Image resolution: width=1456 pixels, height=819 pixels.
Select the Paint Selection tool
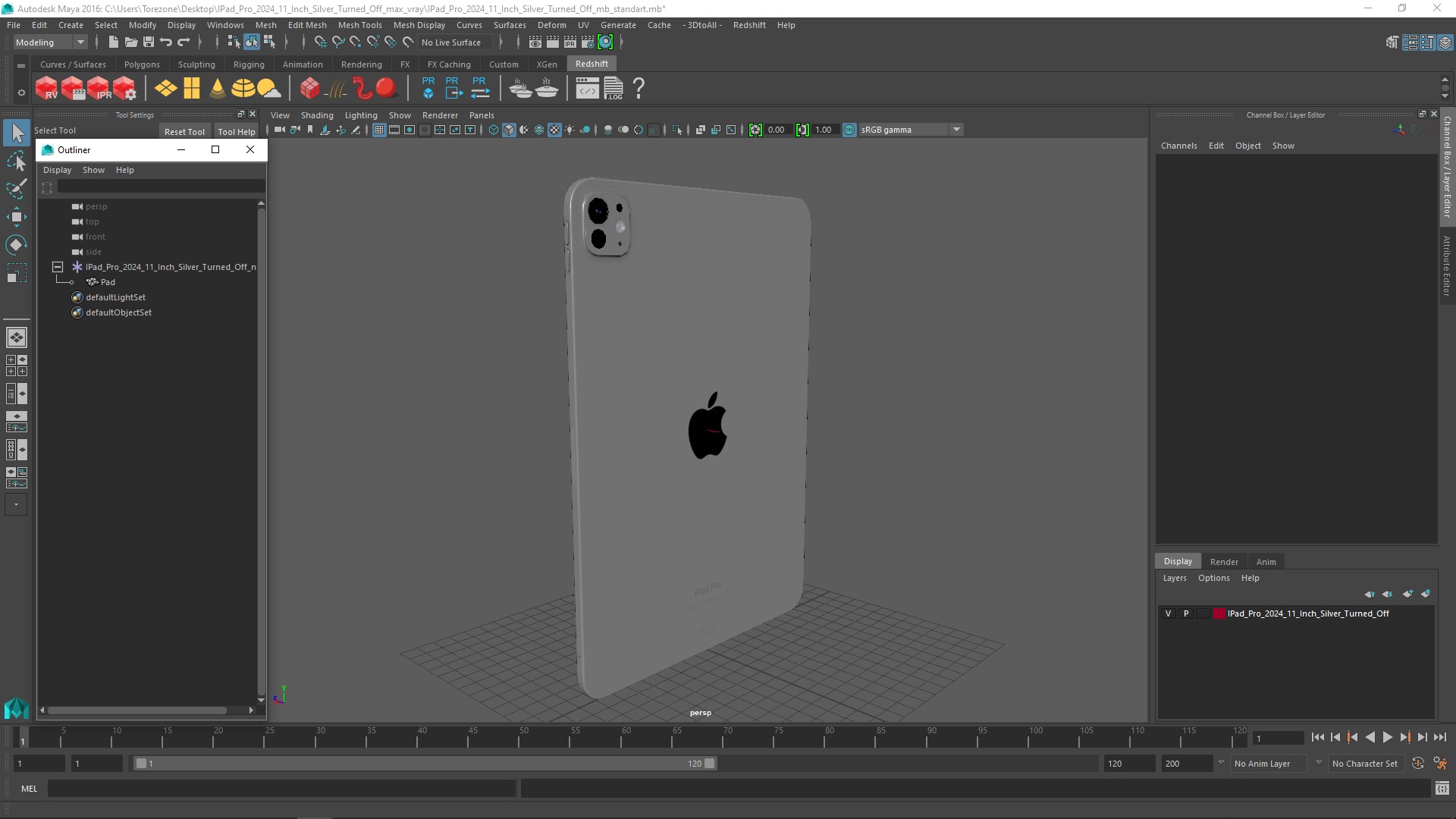click(x=16, y=189)
